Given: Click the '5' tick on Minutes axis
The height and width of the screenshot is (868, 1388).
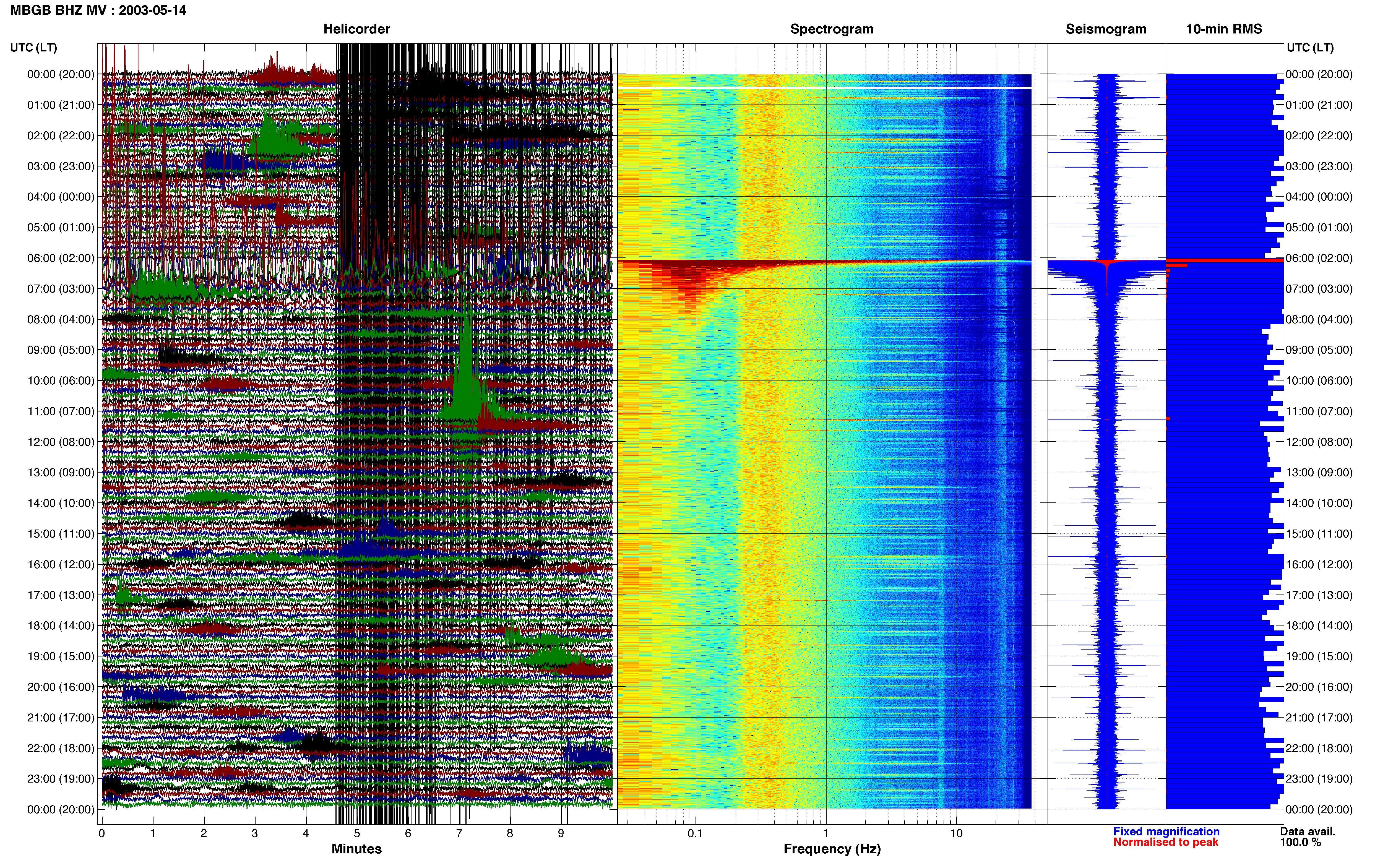Looking at the screenshot, I should [357, 833].
